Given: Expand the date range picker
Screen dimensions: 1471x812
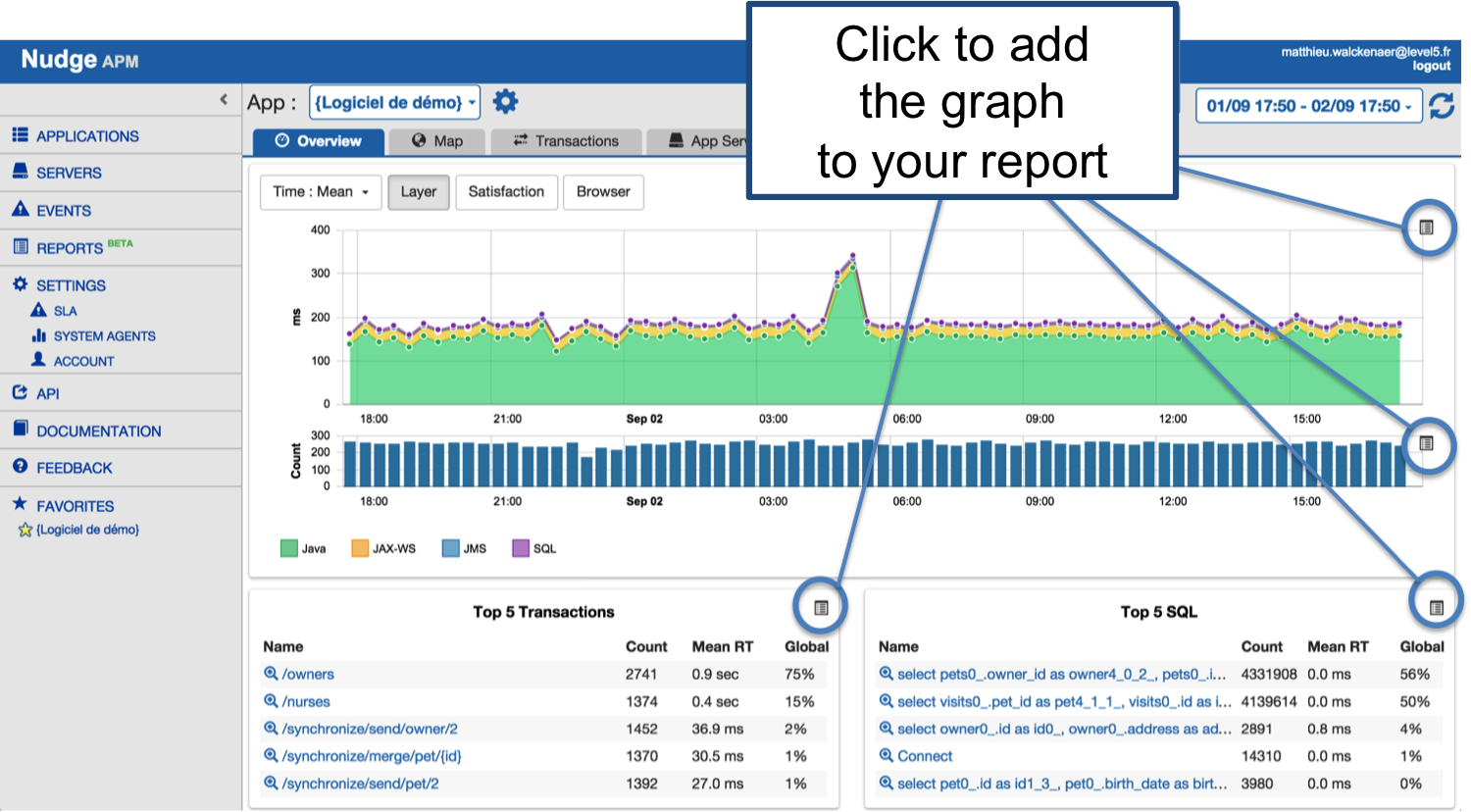Looking at the screenshot, I should [1308, 106].
